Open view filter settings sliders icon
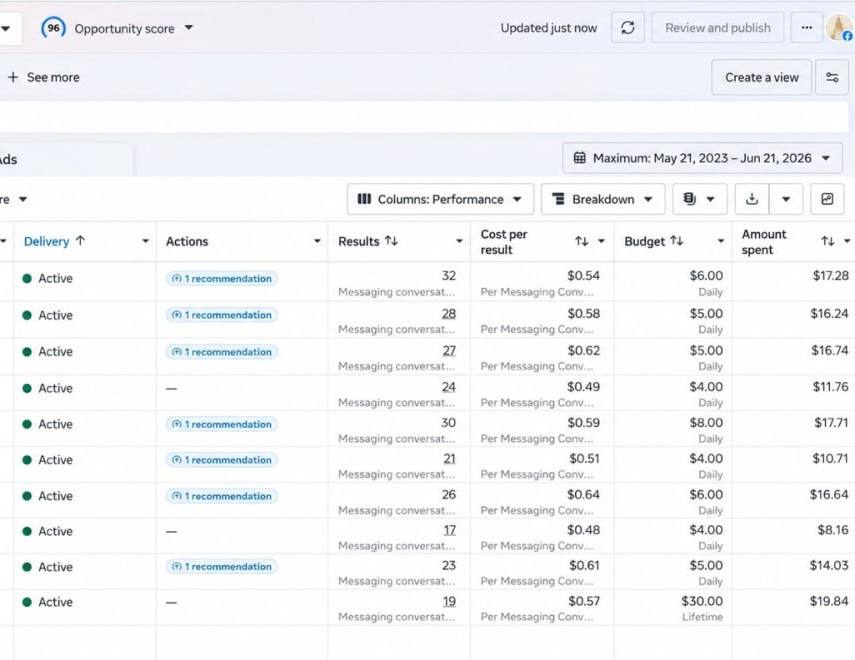 click(x=832, y=77)
